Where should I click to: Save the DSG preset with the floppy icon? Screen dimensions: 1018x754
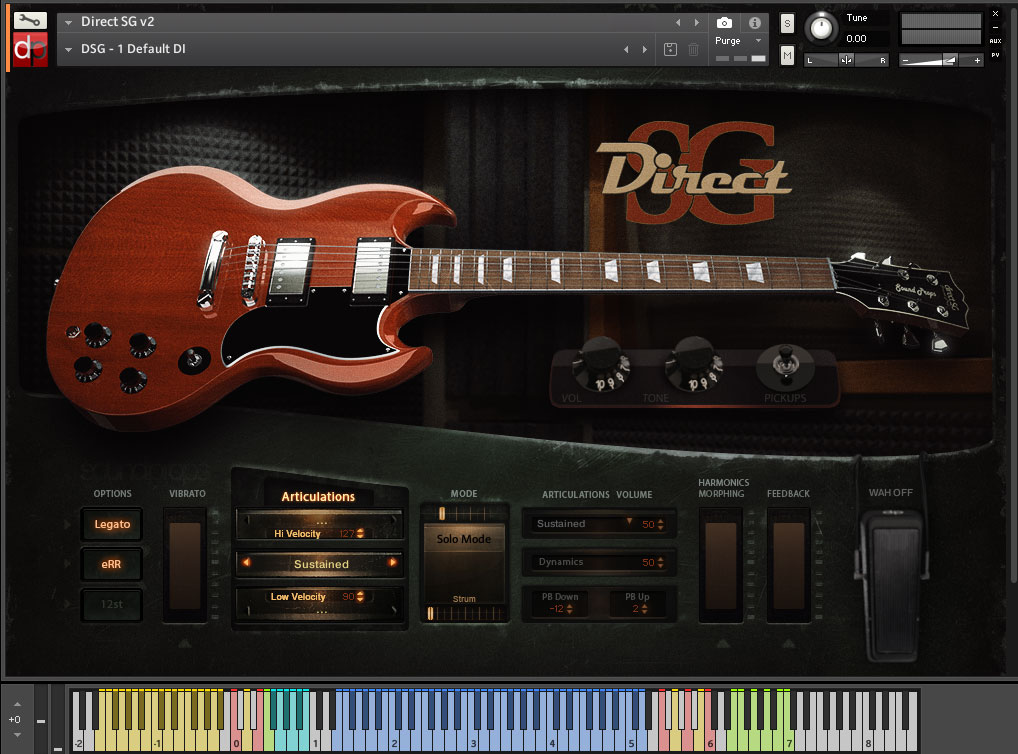(669, 48)
